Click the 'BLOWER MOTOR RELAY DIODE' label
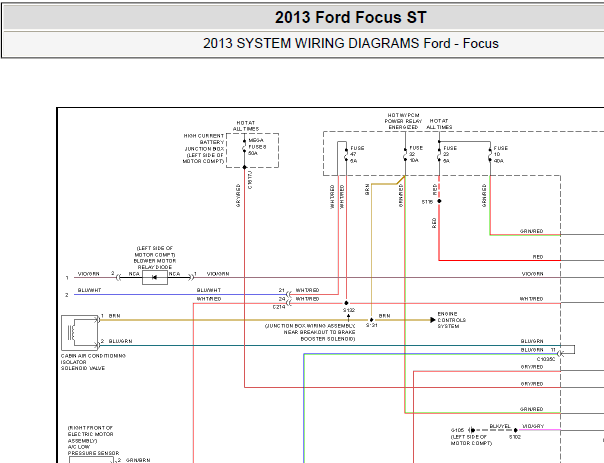The height and width of the screenshot is (463, 604). click(x=155, y=264)
